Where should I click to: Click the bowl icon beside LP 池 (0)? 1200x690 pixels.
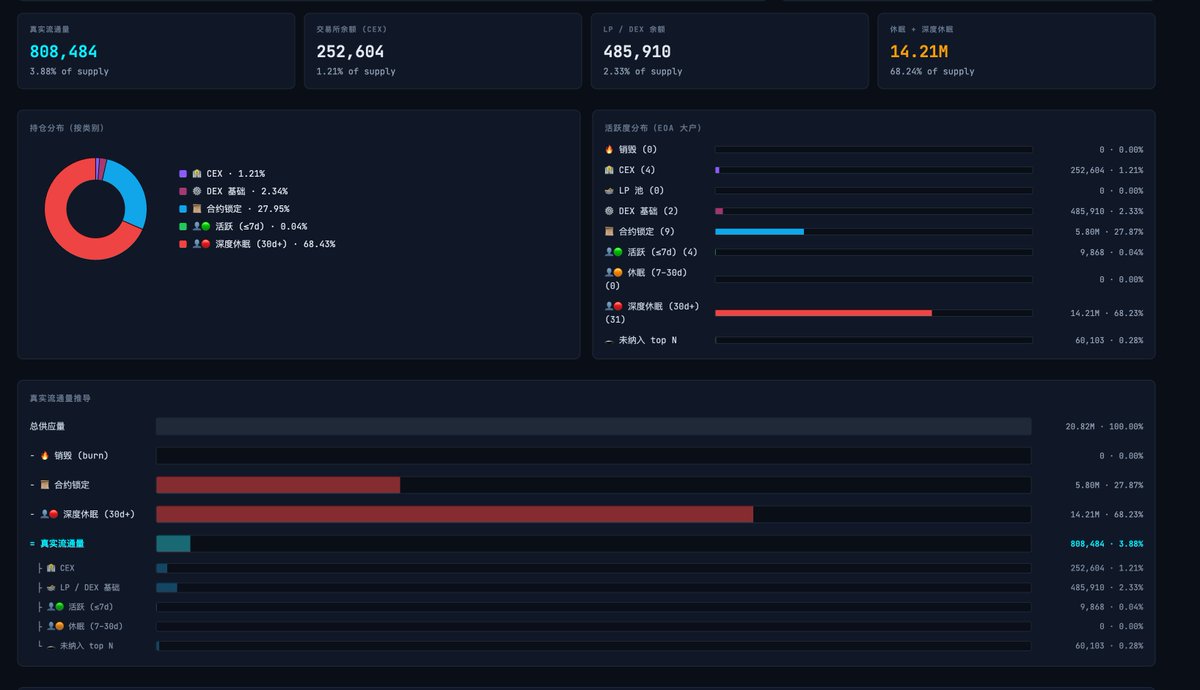pos(609,190)
